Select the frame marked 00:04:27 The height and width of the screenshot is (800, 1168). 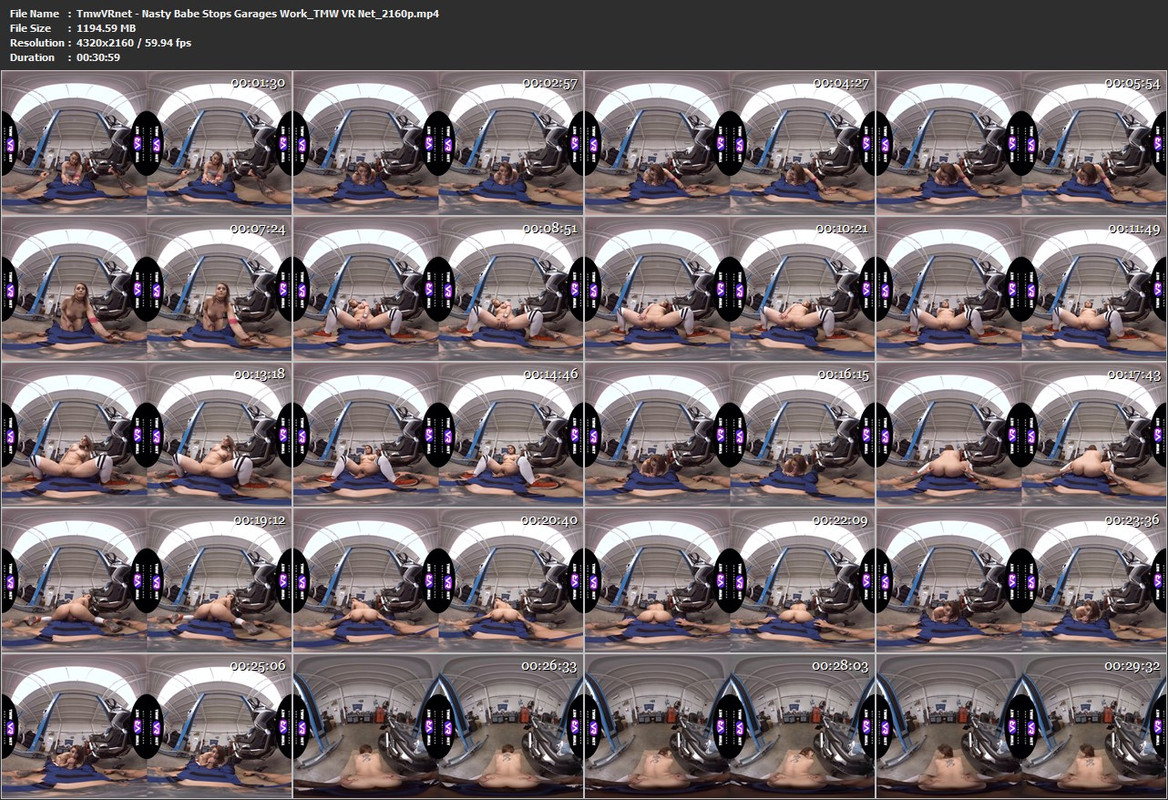click(730, 143)
